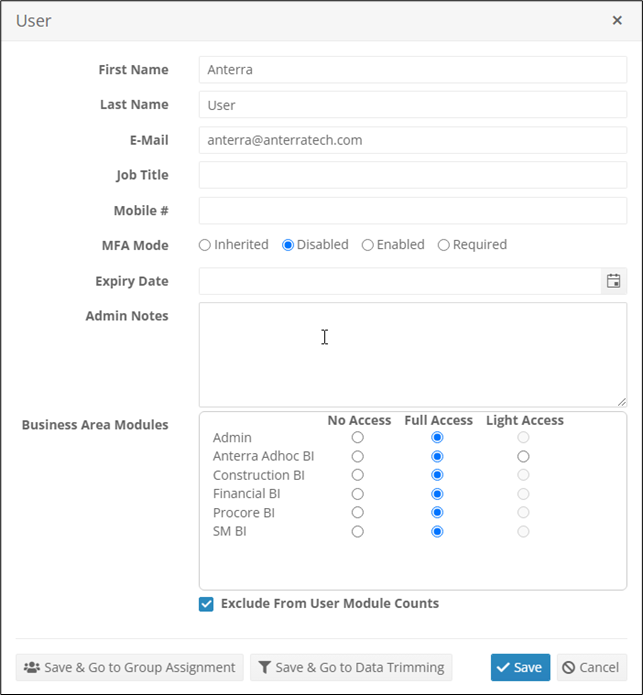
Task: Set Construction BI to No Access
Action: (358, 475)
